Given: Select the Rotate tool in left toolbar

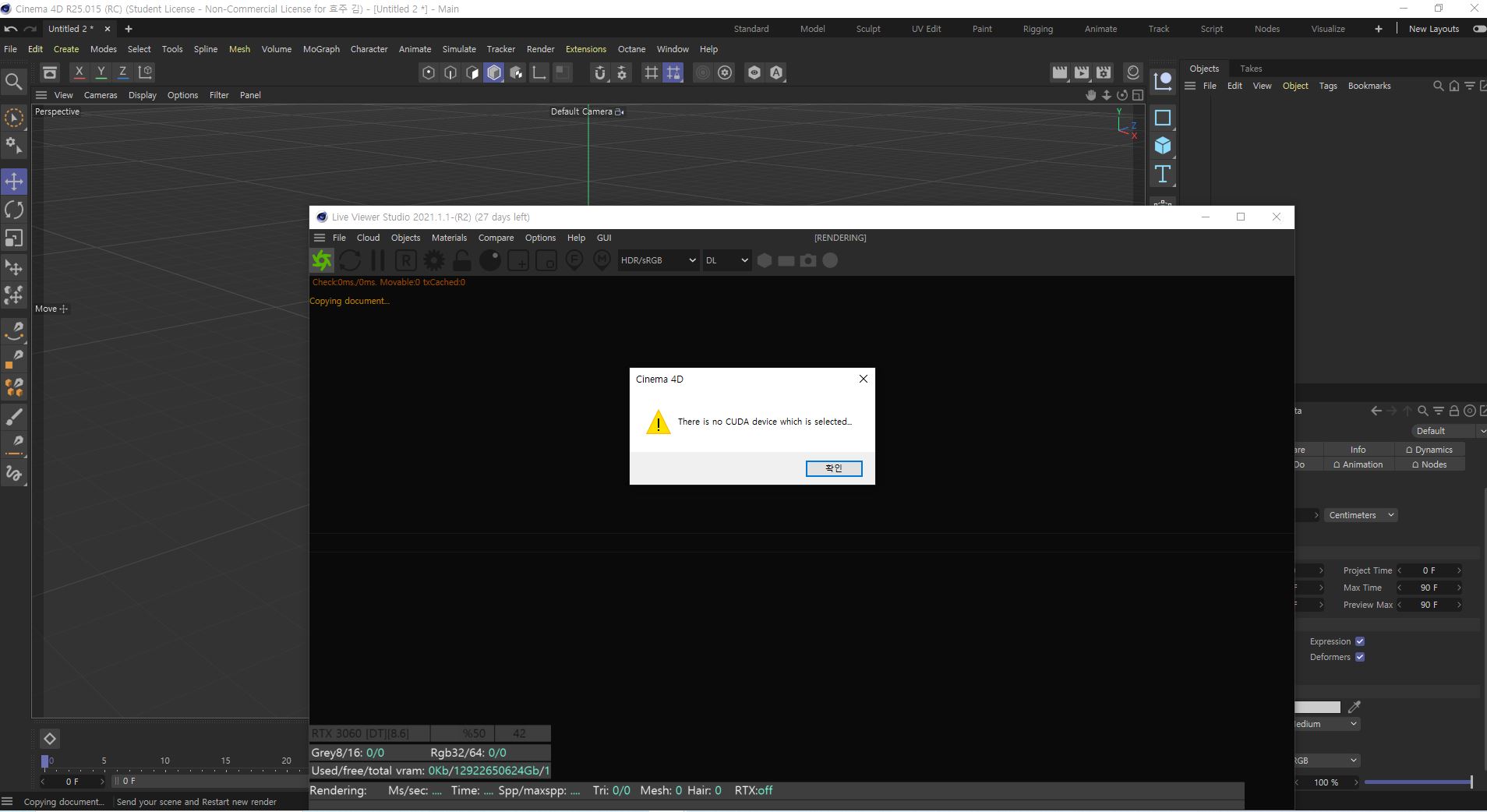Looking at the screenshot, I should (x=14, y=210).
